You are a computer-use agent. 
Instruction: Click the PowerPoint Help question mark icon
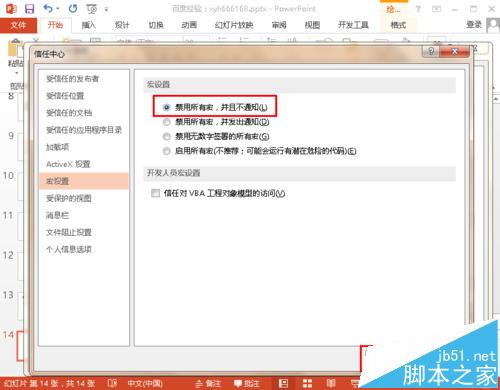point(418,9)
